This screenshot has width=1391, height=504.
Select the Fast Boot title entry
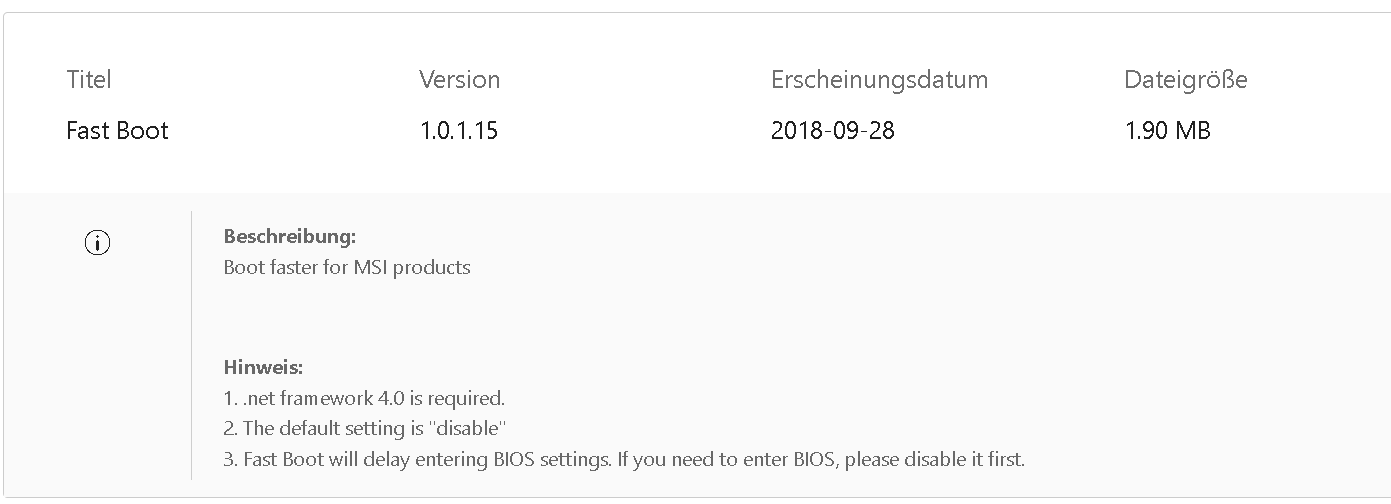tap(117, 131)
